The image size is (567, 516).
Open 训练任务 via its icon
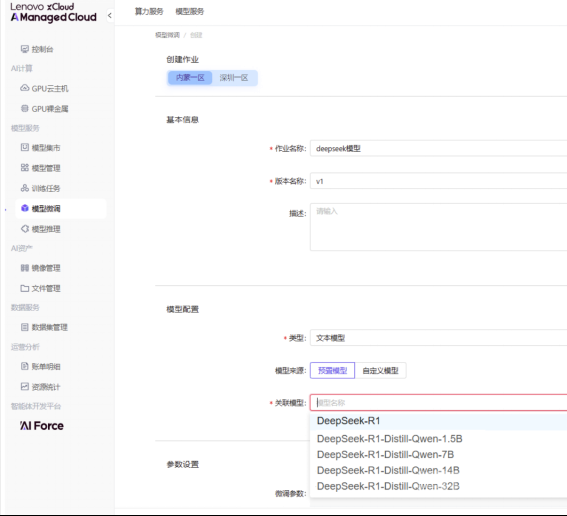tap(25, 188)
